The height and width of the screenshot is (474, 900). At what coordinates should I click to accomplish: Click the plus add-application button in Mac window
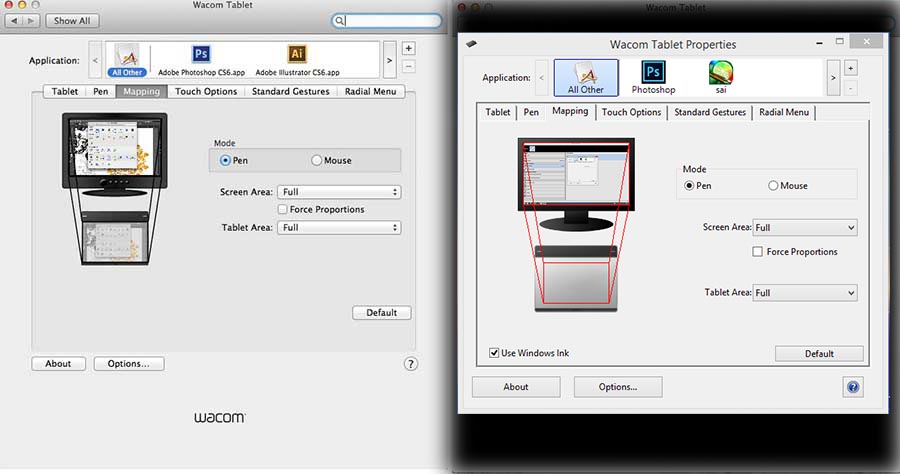(408, 49)
